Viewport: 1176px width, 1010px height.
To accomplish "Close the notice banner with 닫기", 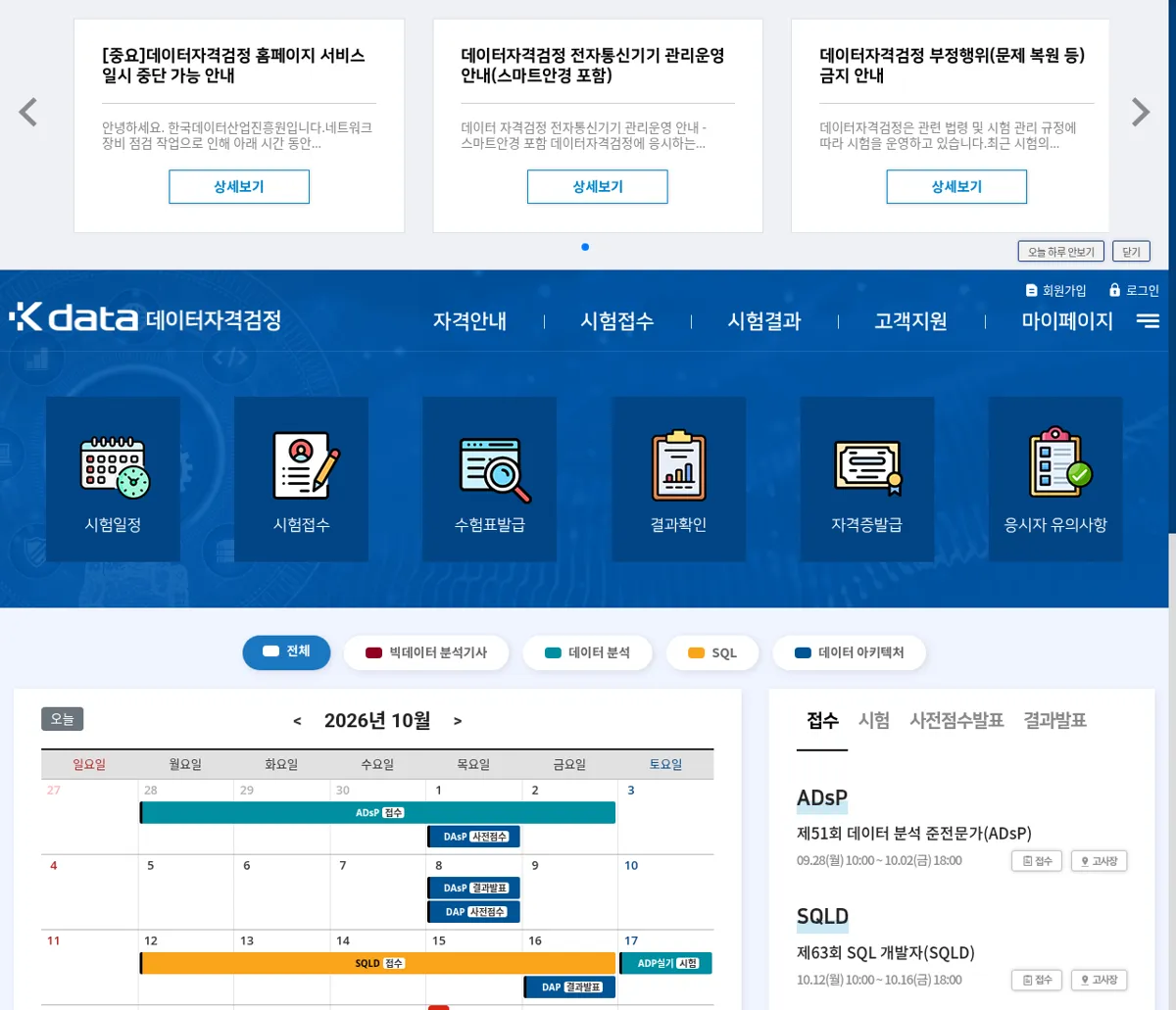I will (1131, 252).
